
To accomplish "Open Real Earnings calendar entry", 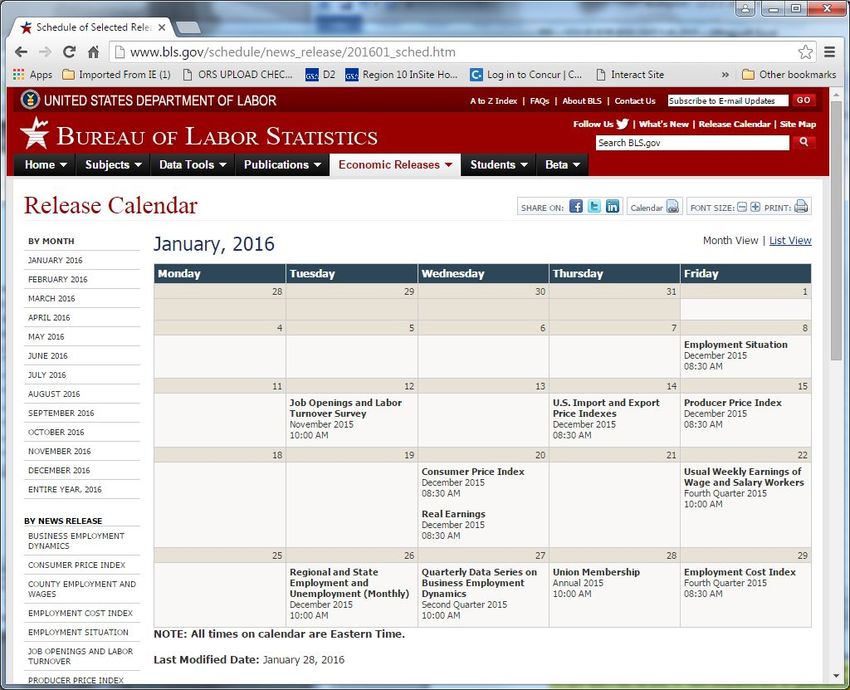I will (453, 514).
